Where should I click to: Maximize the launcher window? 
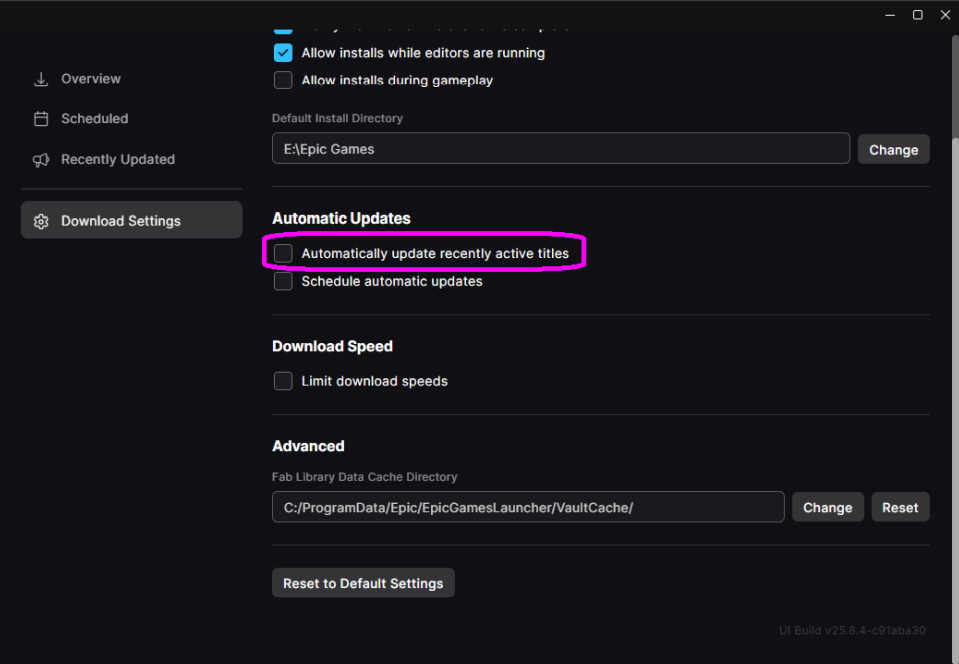point(917,15)
